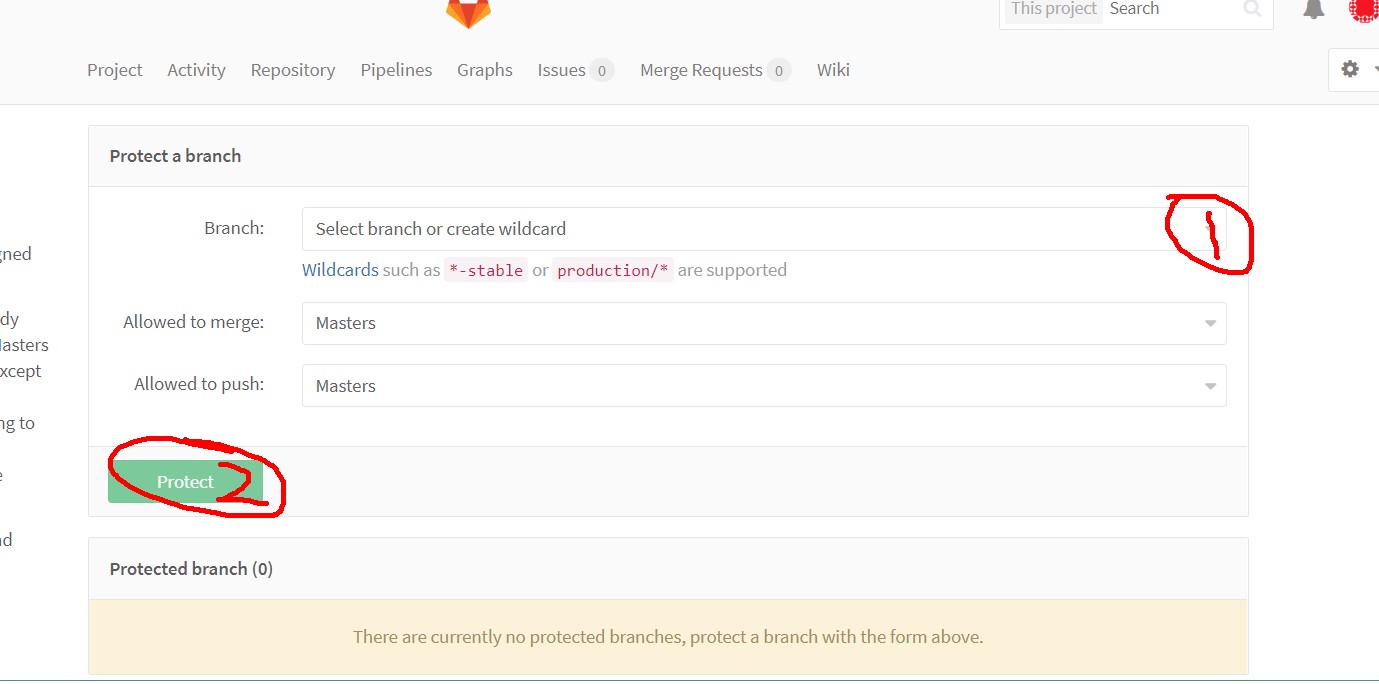
Task: Go to the Project tab
Action: tap(114, 70)
